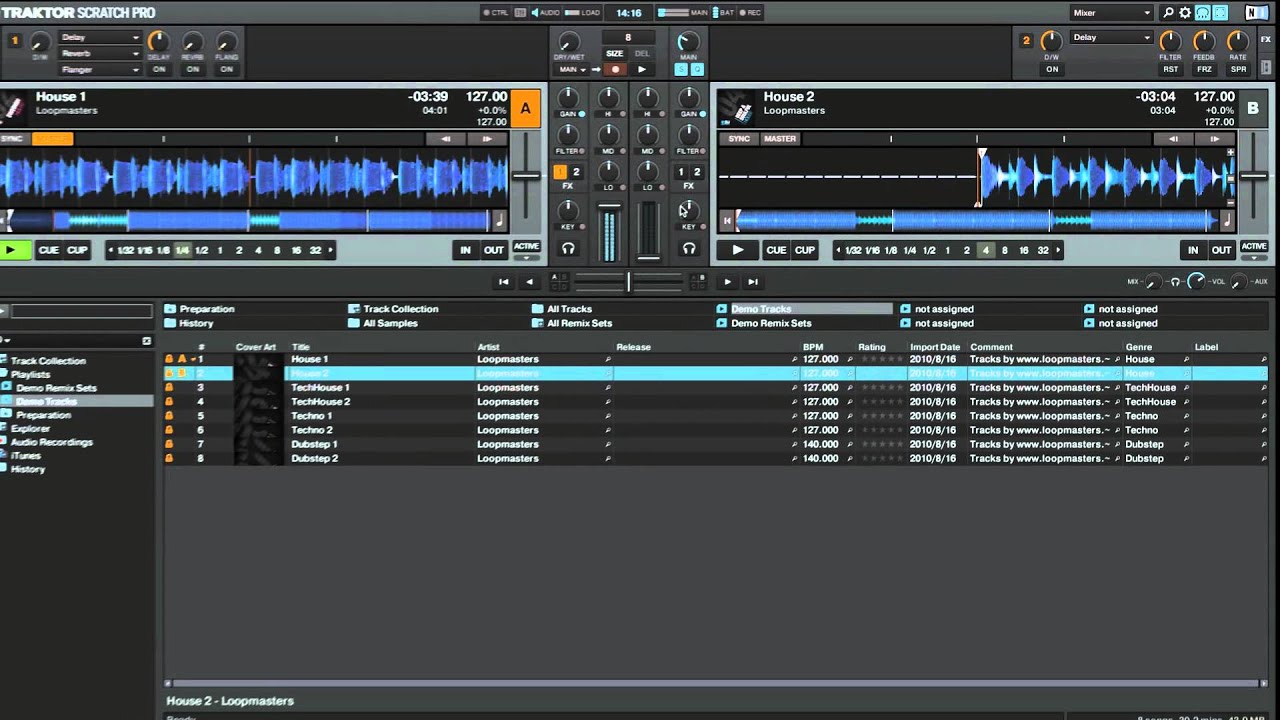Expand Deck B advanced panel arrow below ACTIVE
Screen dimensions: 1280x720
click(1253, 259)
